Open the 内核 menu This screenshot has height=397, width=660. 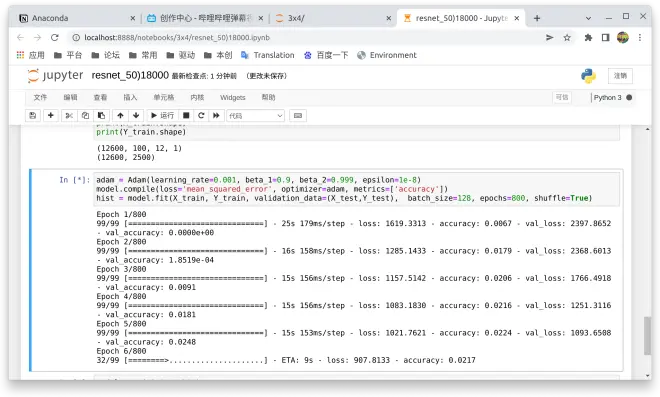pyautogui.click(x=197, y=97)
